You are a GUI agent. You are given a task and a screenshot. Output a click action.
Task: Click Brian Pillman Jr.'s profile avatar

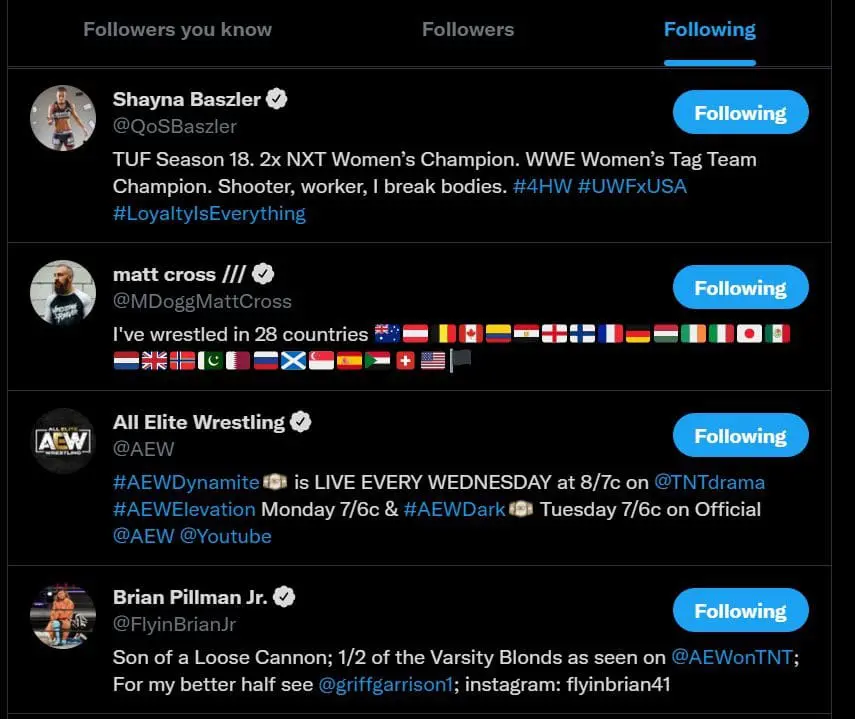63,615
